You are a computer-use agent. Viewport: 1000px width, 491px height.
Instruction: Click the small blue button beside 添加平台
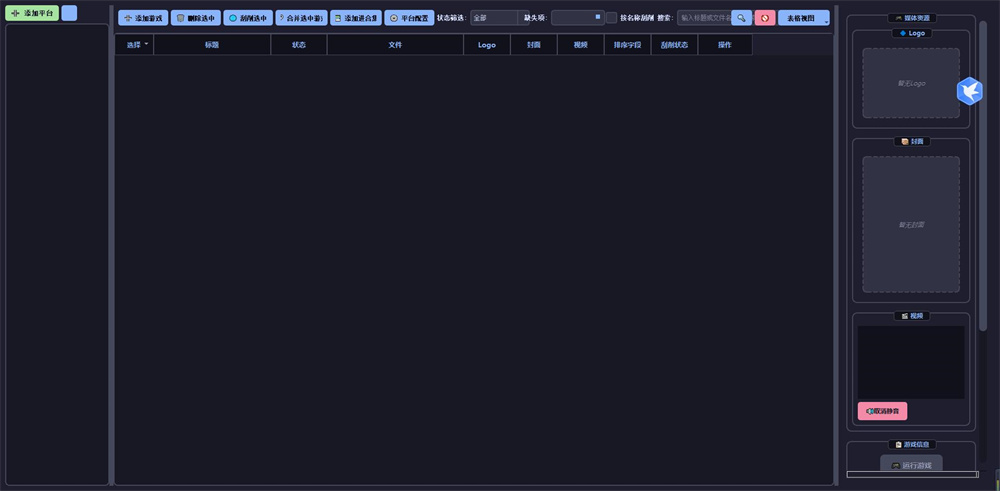pyautogui.click(x=70, y=13)
